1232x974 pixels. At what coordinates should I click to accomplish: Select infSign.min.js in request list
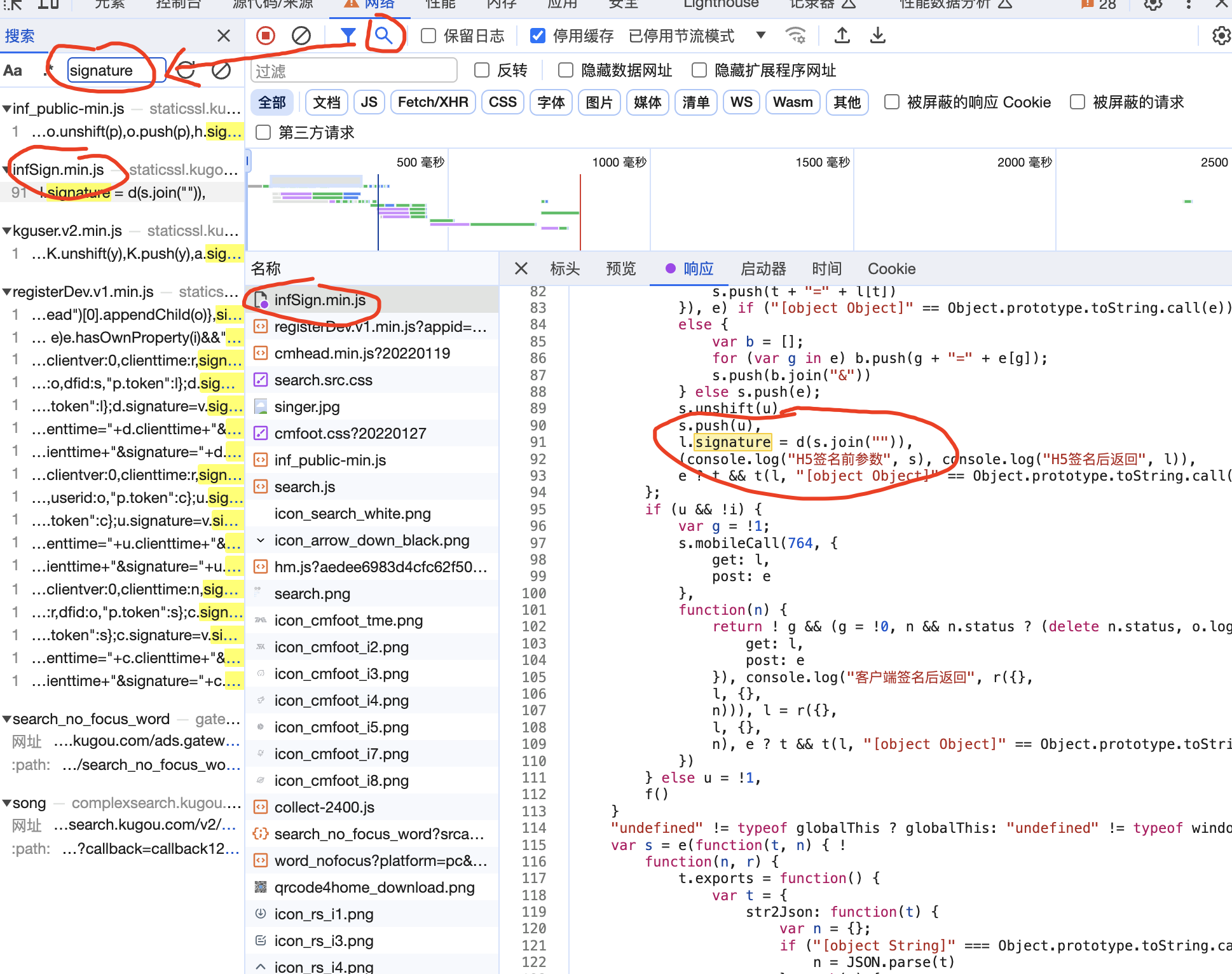coord(372,300)
